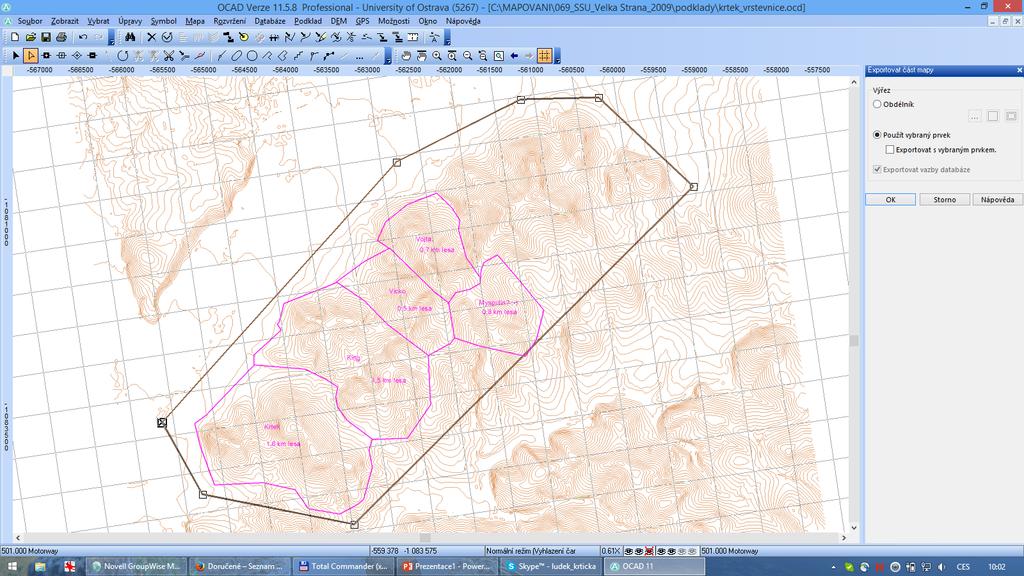Save the map with the floppy icon

(x=46, y=37)
